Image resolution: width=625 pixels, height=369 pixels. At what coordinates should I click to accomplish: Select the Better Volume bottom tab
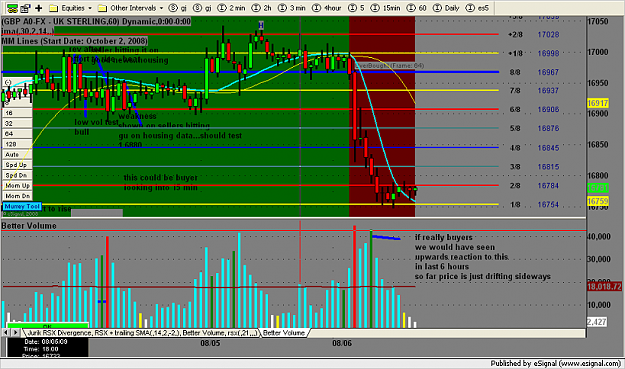pos(284,333)
